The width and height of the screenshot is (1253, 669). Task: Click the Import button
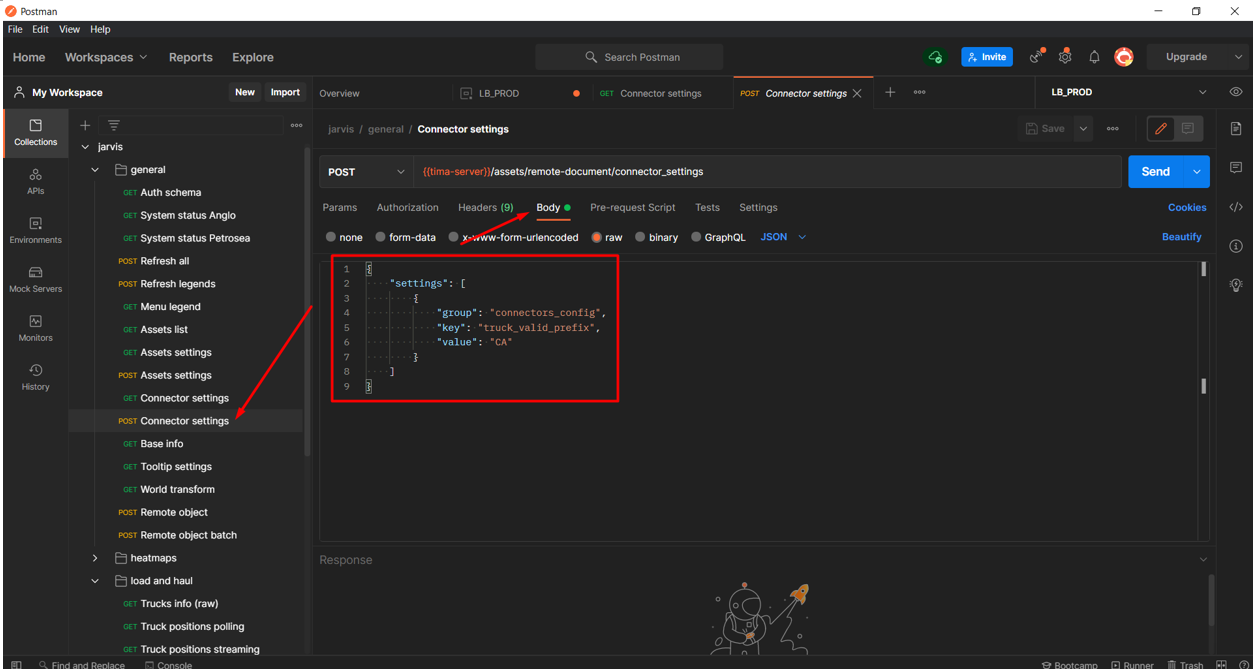coord(285,92)
